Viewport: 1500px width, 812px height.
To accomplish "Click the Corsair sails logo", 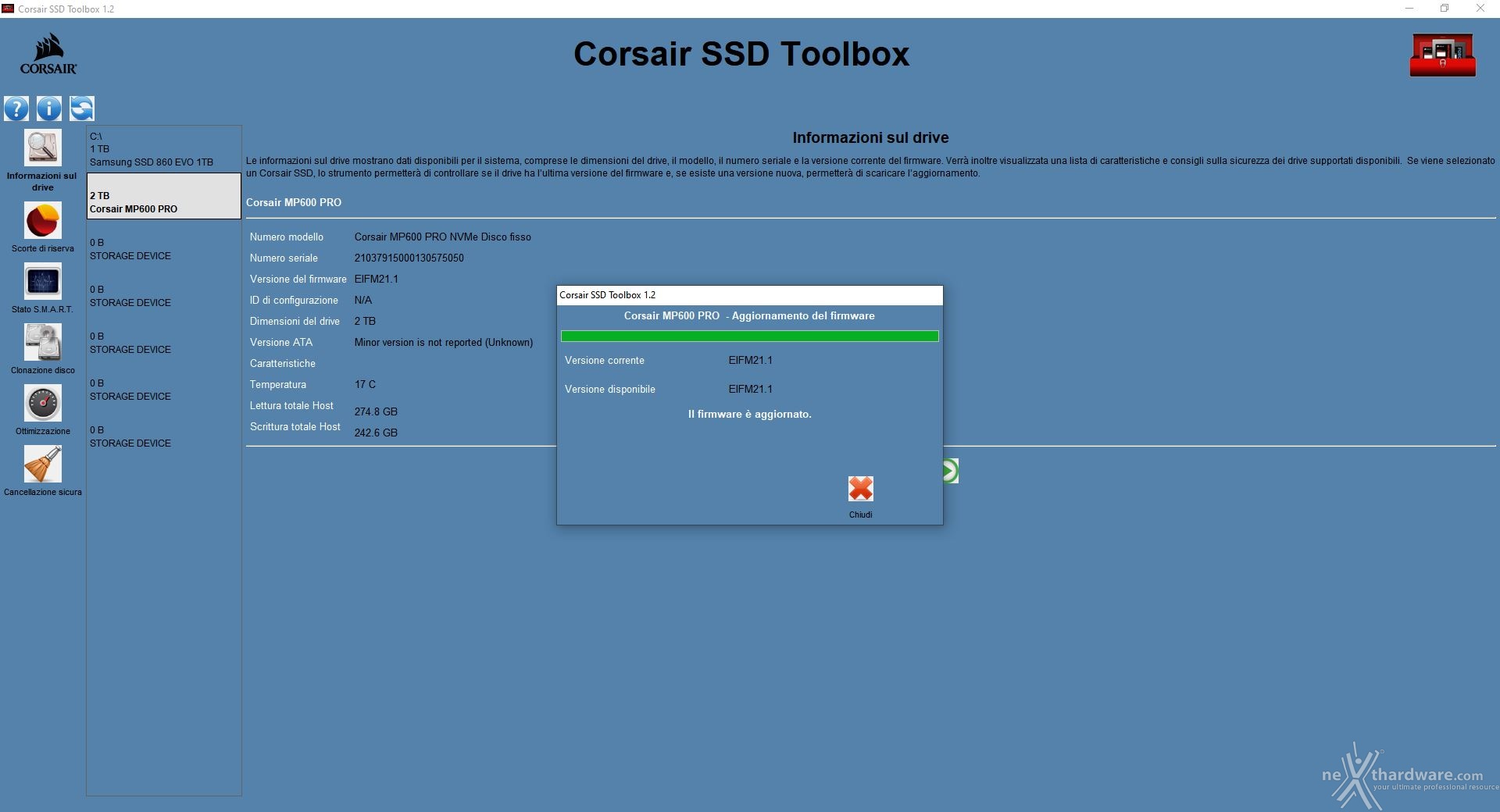I will point(48,53).
